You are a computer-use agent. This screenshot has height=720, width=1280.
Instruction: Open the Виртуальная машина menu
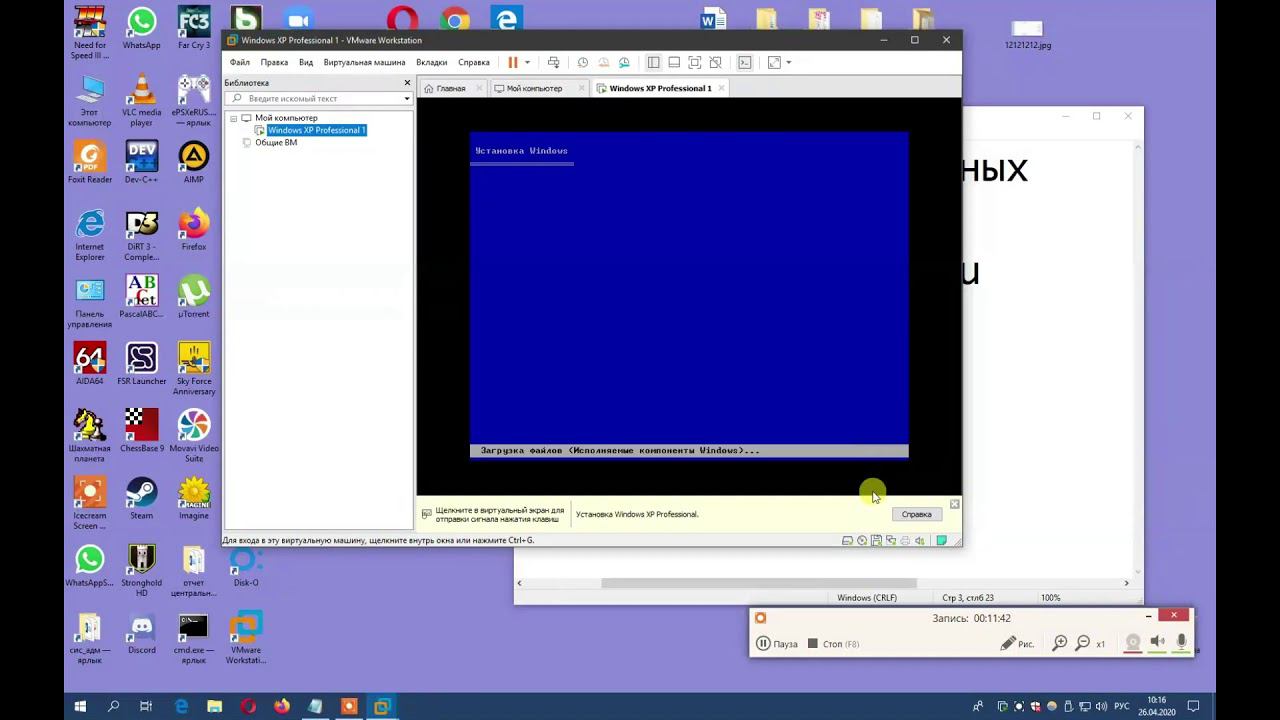point(364,62)
